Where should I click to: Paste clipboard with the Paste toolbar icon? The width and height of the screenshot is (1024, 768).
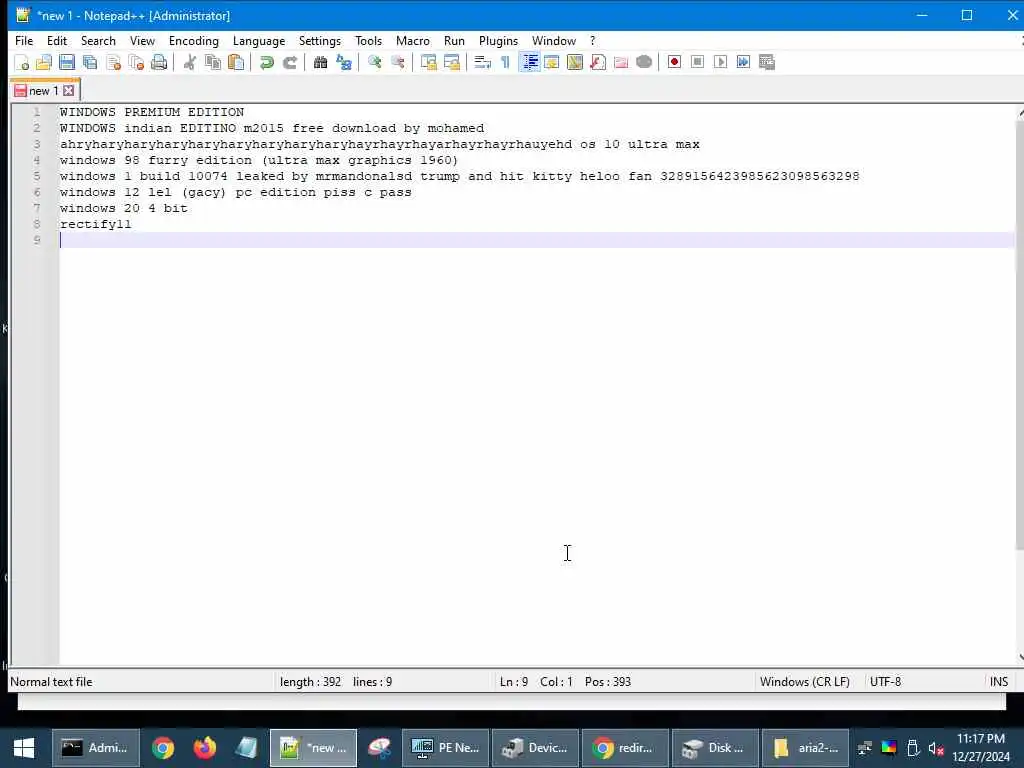[x=236, y=62]
